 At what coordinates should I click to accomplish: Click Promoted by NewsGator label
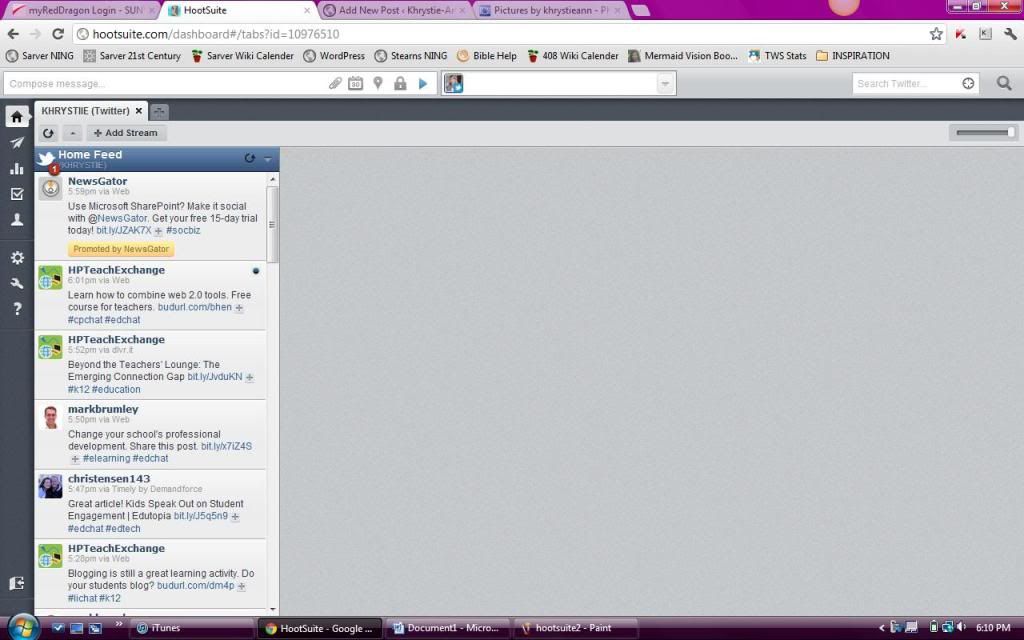coord(121,249)
